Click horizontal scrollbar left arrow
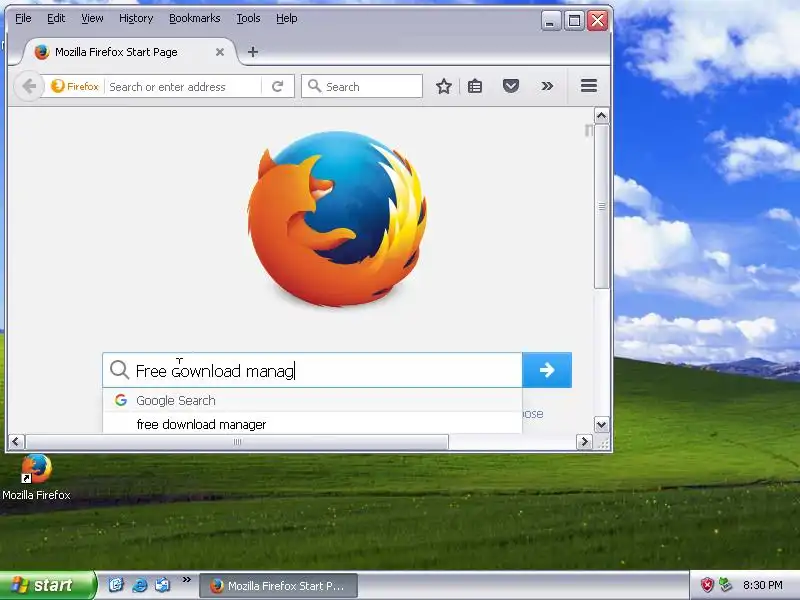800x600 pixels. (x=16, y=441)
